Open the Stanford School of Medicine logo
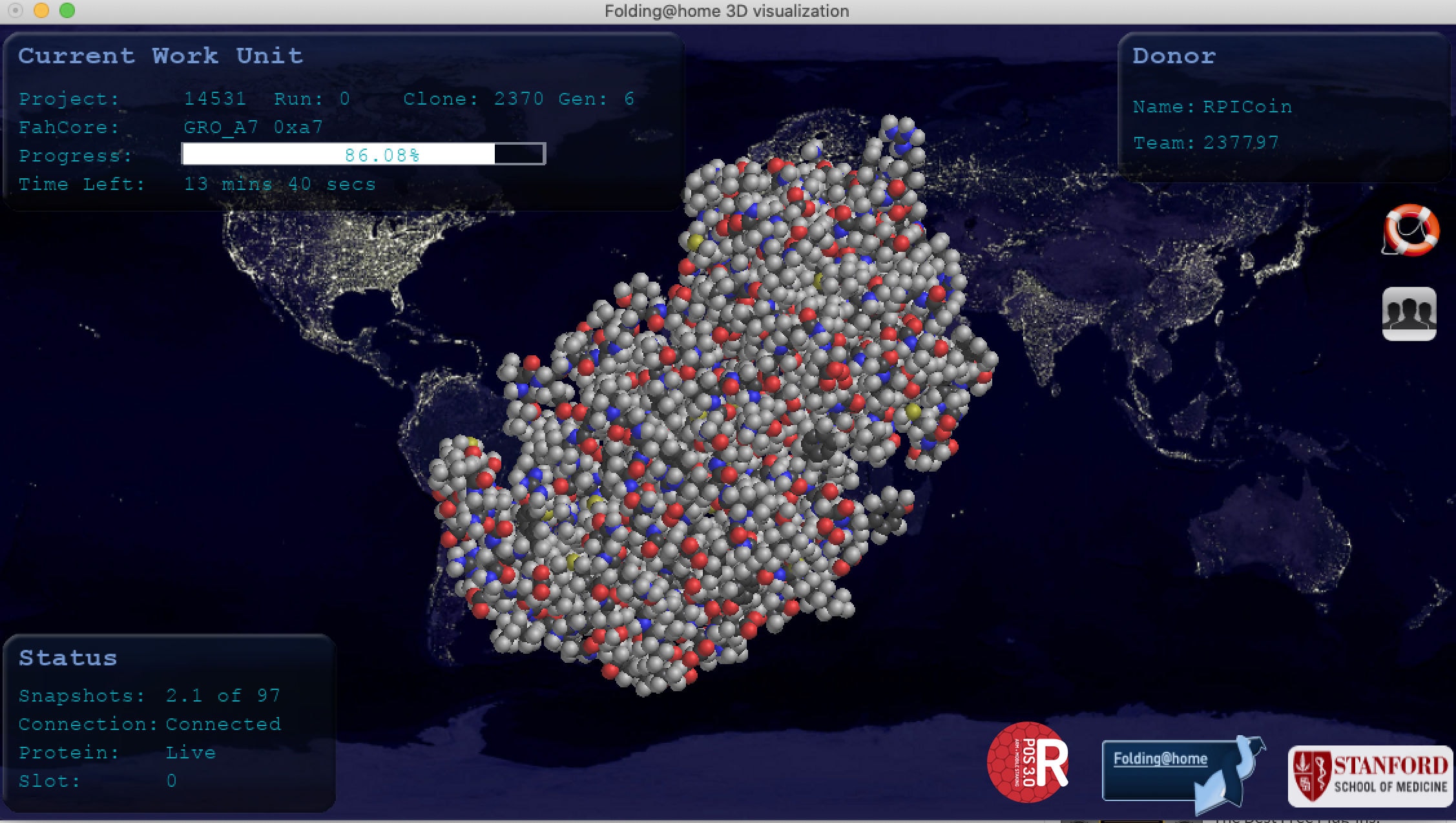 (1369, 776)
